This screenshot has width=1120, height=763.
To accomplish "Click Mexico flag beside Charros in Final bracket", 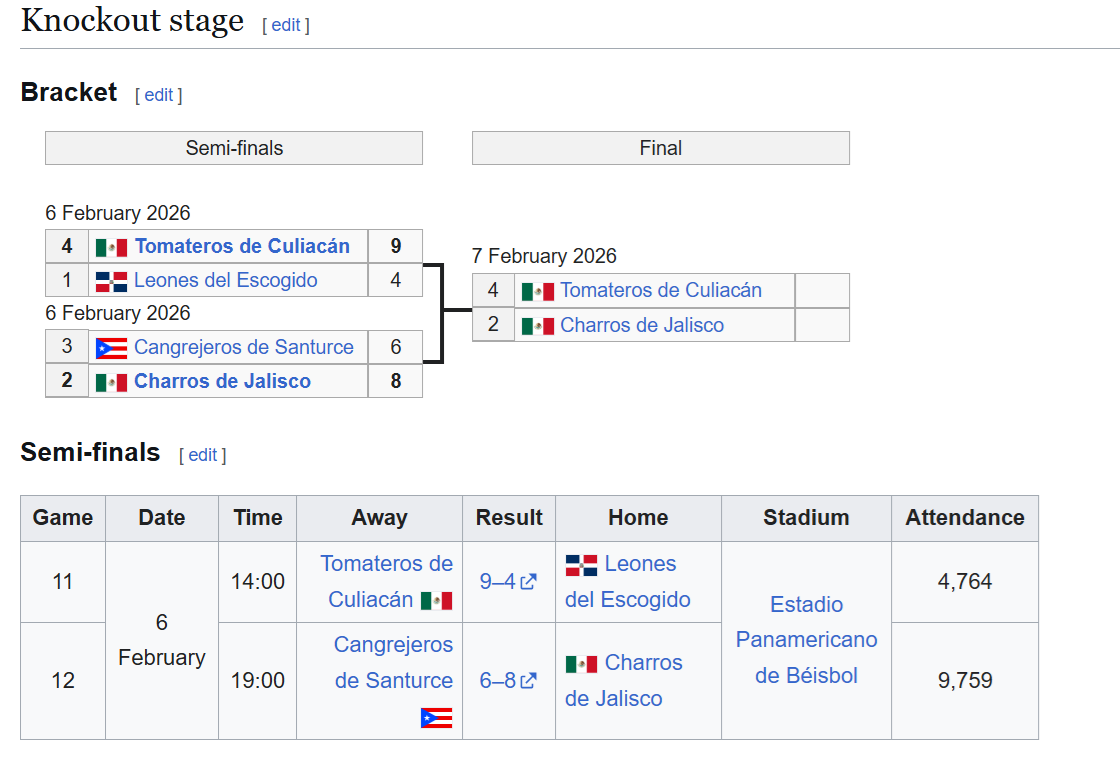I will 537,326.
